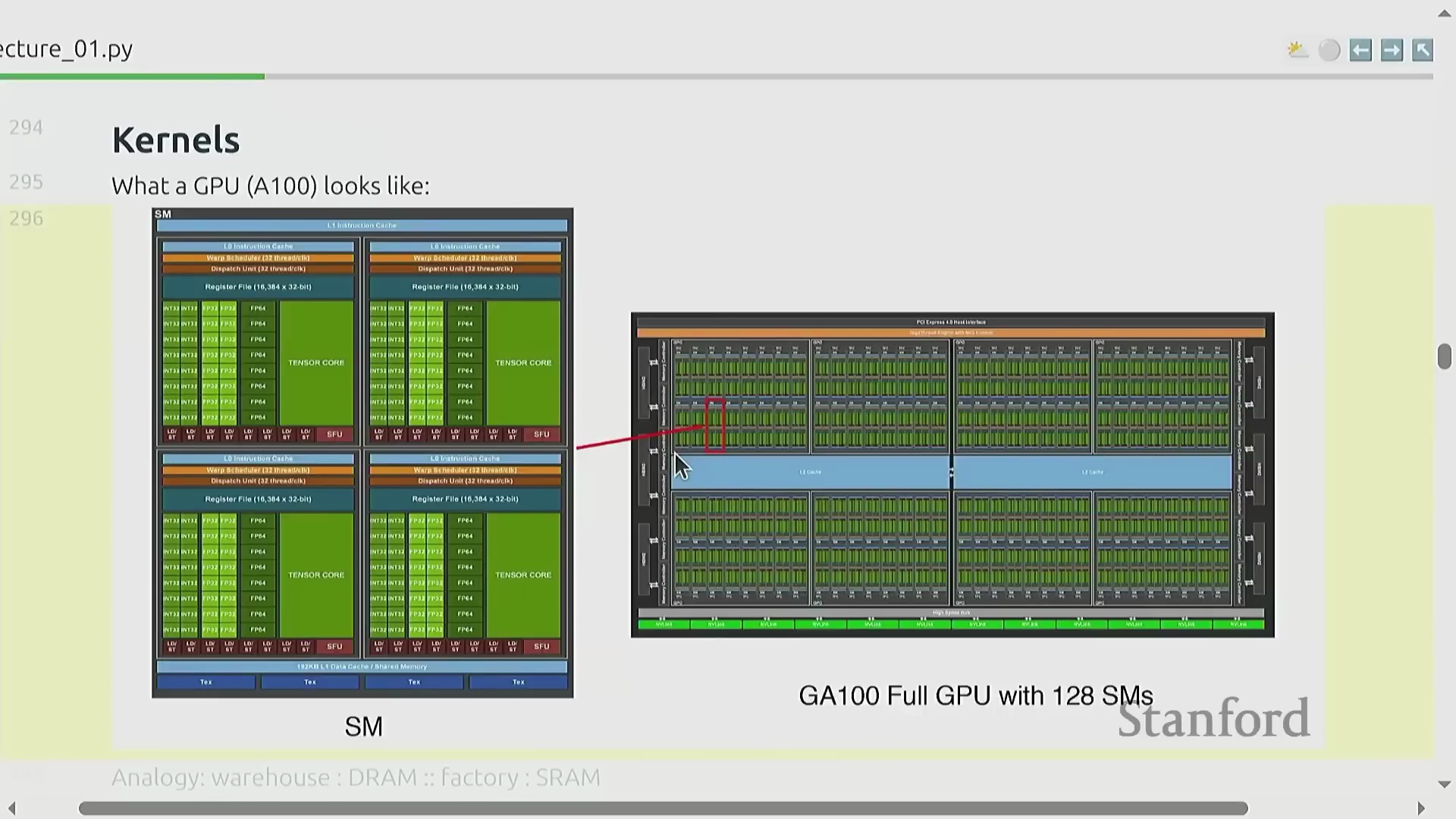The width and height of the screenshot is (1456, 819).
Task: Click the red highlighted SM box in GPU diagram
Action: click(715, 426)
